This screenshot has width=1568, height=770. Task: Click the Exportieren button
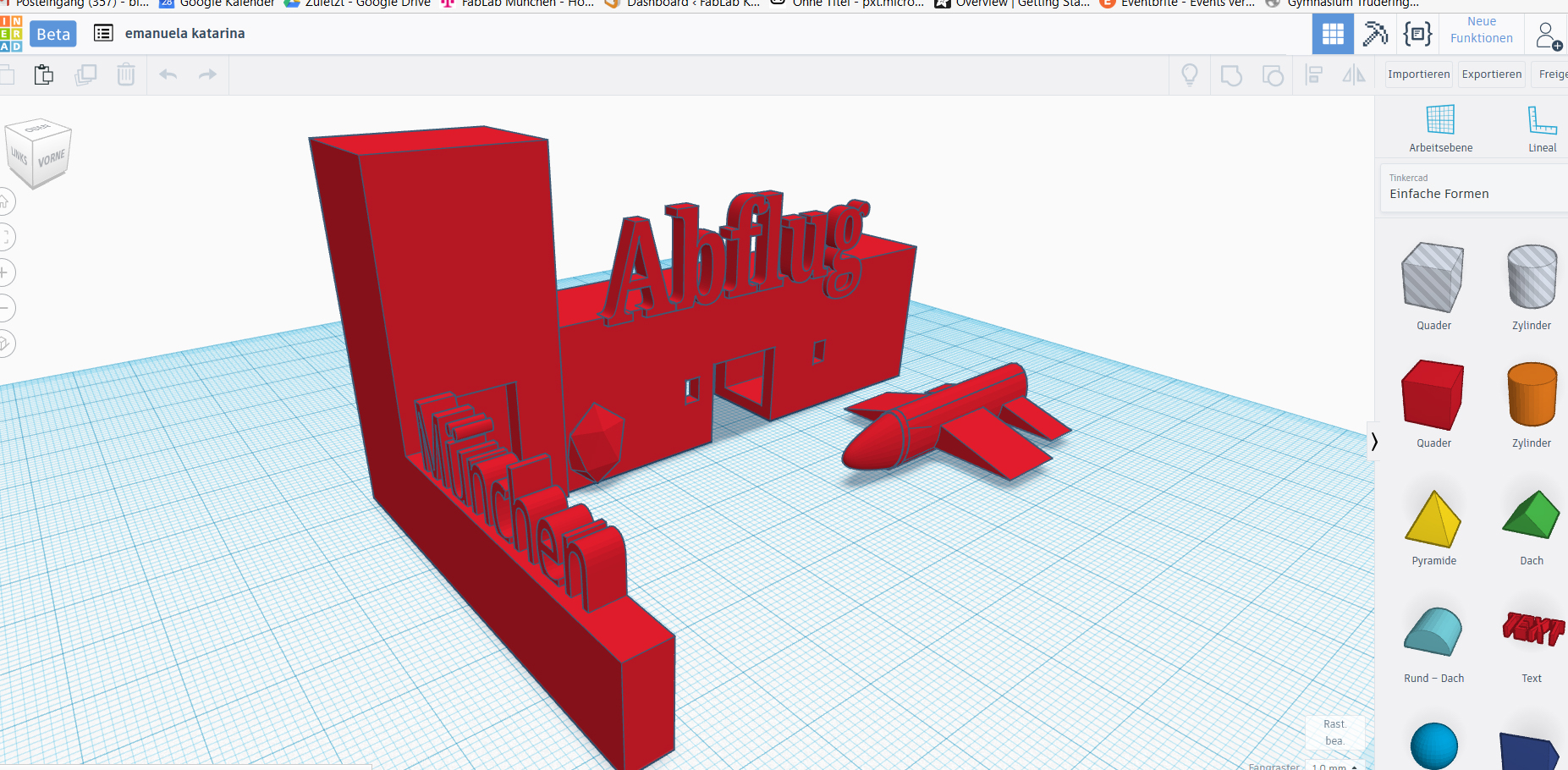pyautogui.click(x=1491, y=74)
